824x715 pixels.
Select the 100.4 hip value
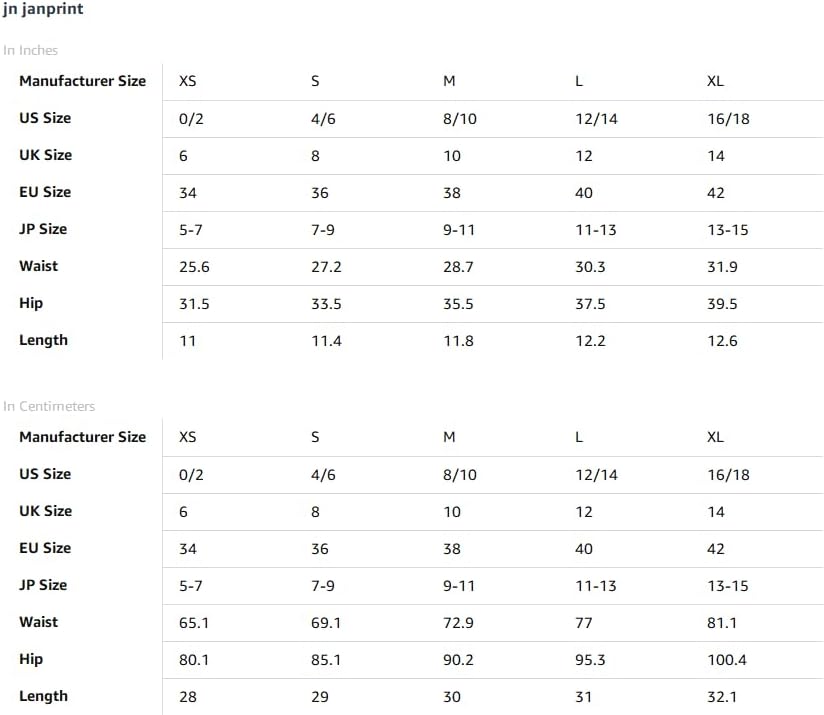pos(727,660)
